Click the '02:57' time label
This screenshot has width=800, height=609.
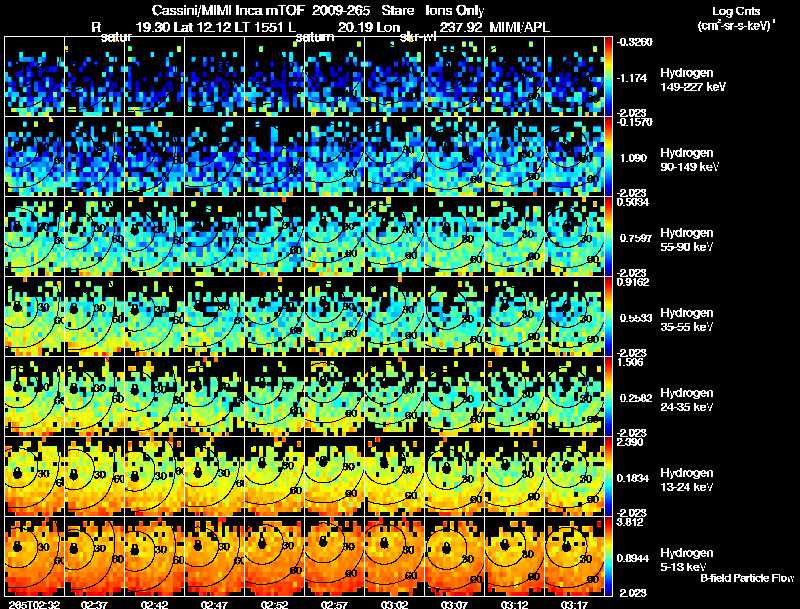pos(334,604)
